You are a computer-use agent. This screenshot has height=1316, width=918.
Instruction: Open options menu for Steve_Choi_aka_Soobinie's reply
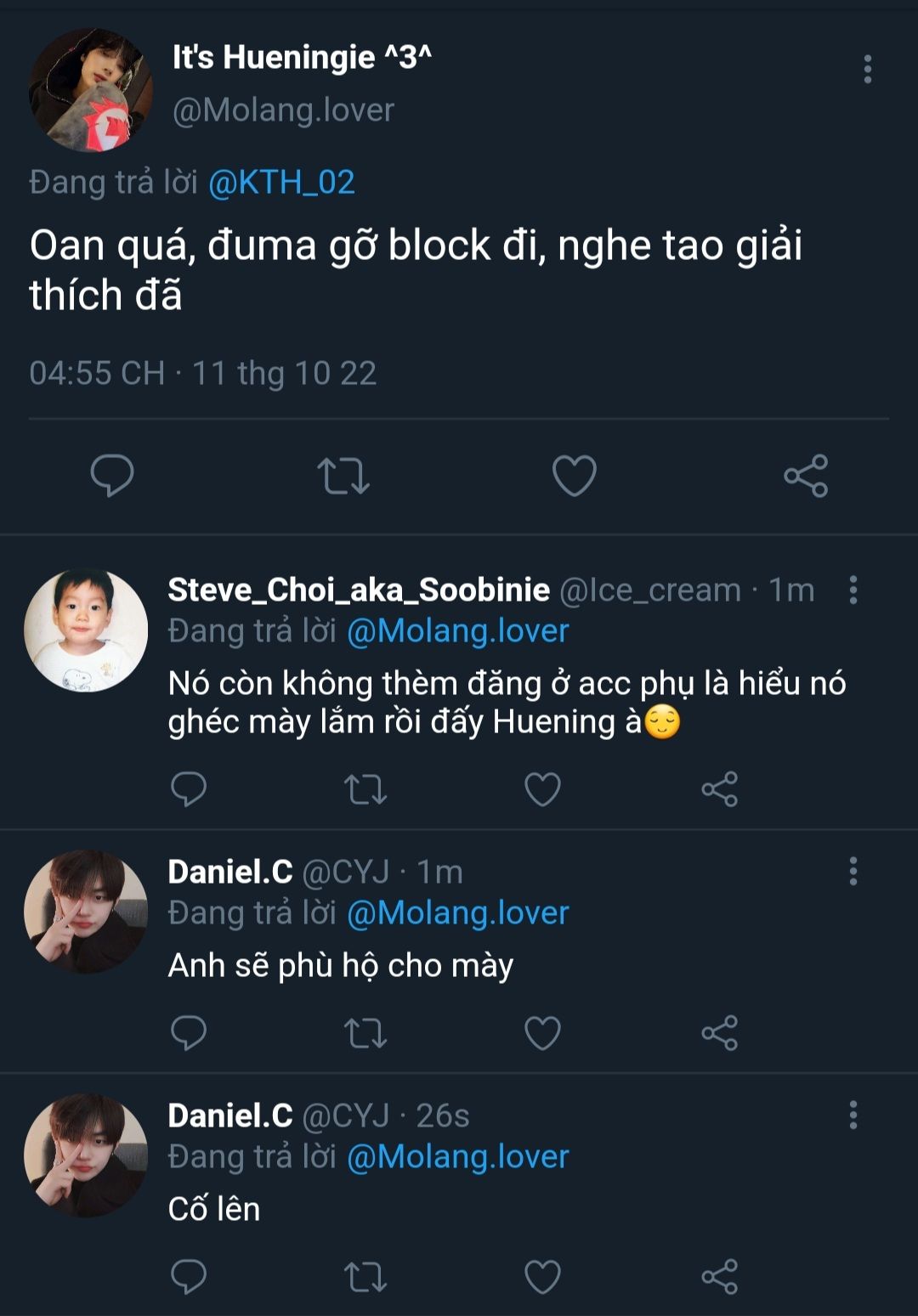[853, 590]
